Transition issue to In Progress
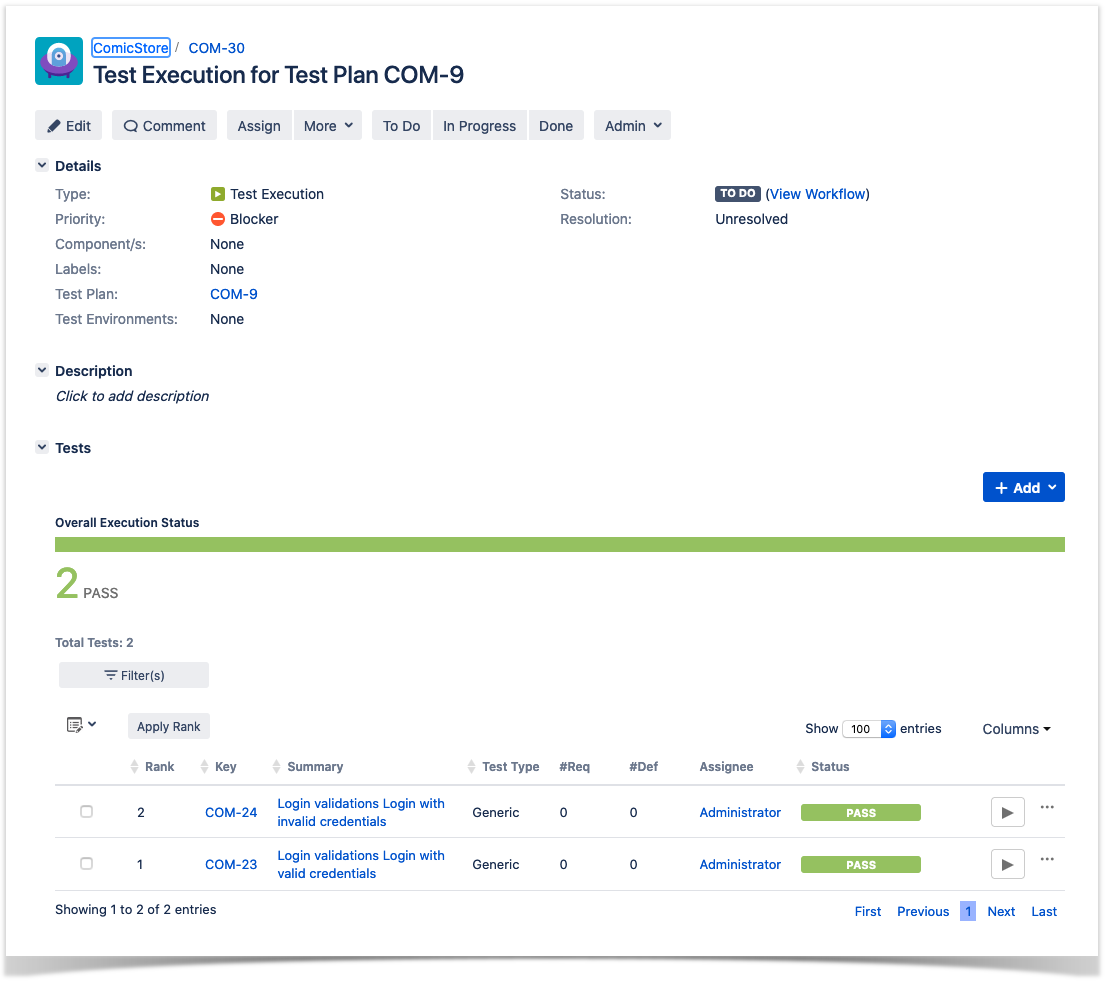The width and height of the screenshot is (1112, 985). click(479, 126)
